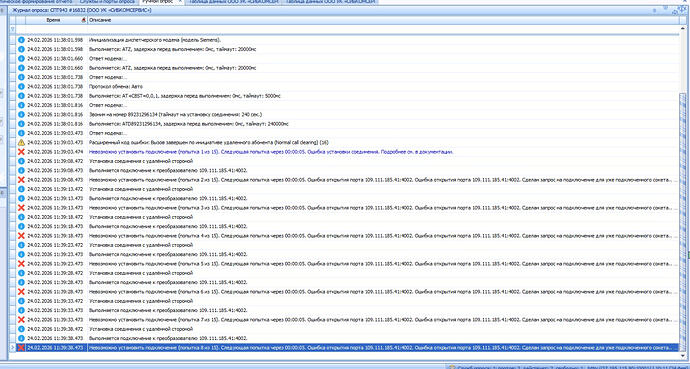Click info icon of 'Установка соединения' row at 11:39:13.472

pyautogui.click(x=21, y=189)
